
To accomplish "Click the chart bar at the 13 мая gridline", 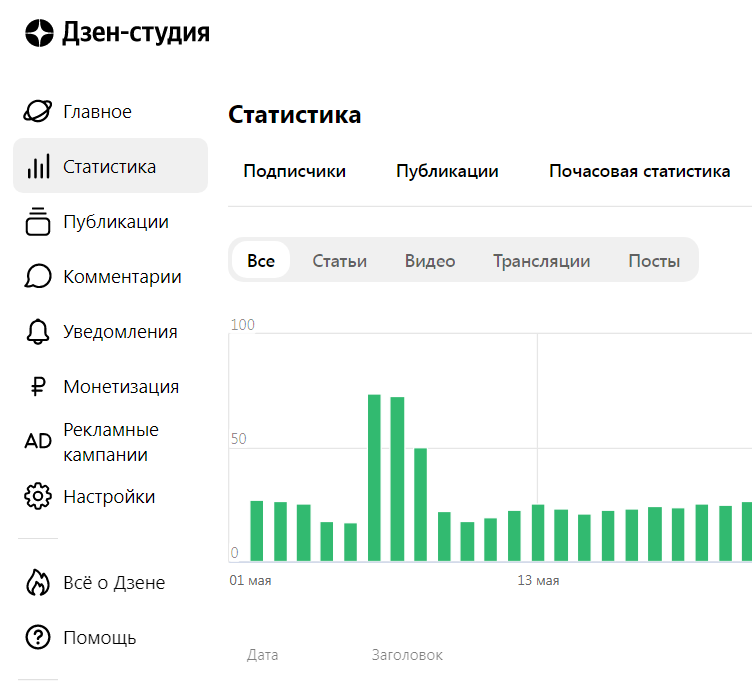I will 538,533.
